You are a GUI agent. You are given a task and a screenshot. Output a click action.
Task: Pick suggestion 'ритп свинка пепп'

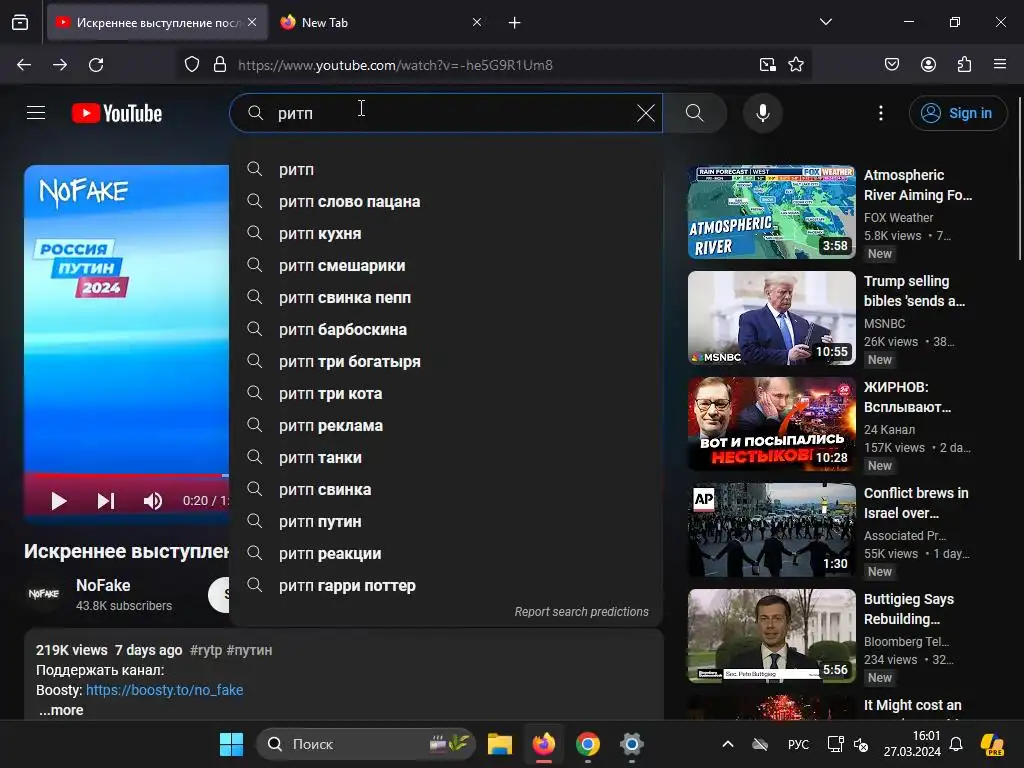[x=446, y=297]
